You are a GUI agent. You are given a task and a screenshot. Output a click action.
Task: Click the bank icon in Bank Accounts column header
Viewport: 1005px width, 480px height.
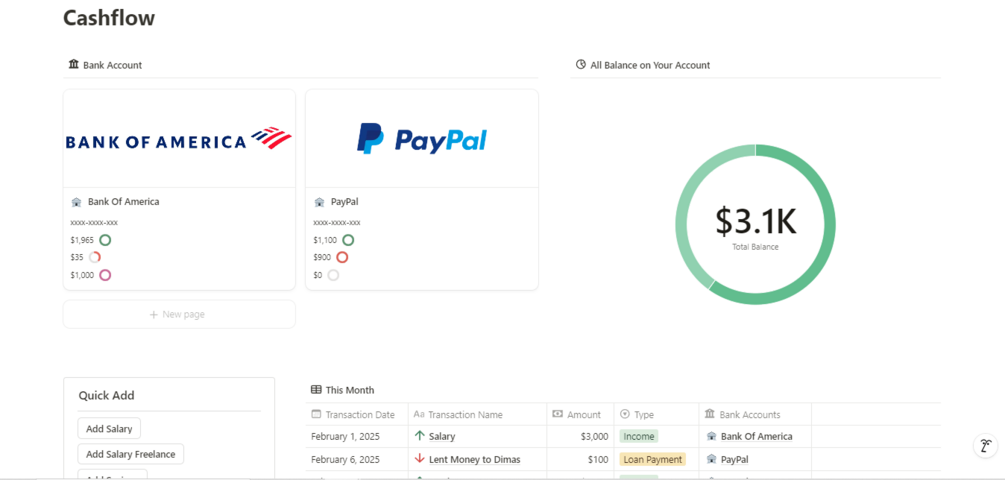point(710,414)
